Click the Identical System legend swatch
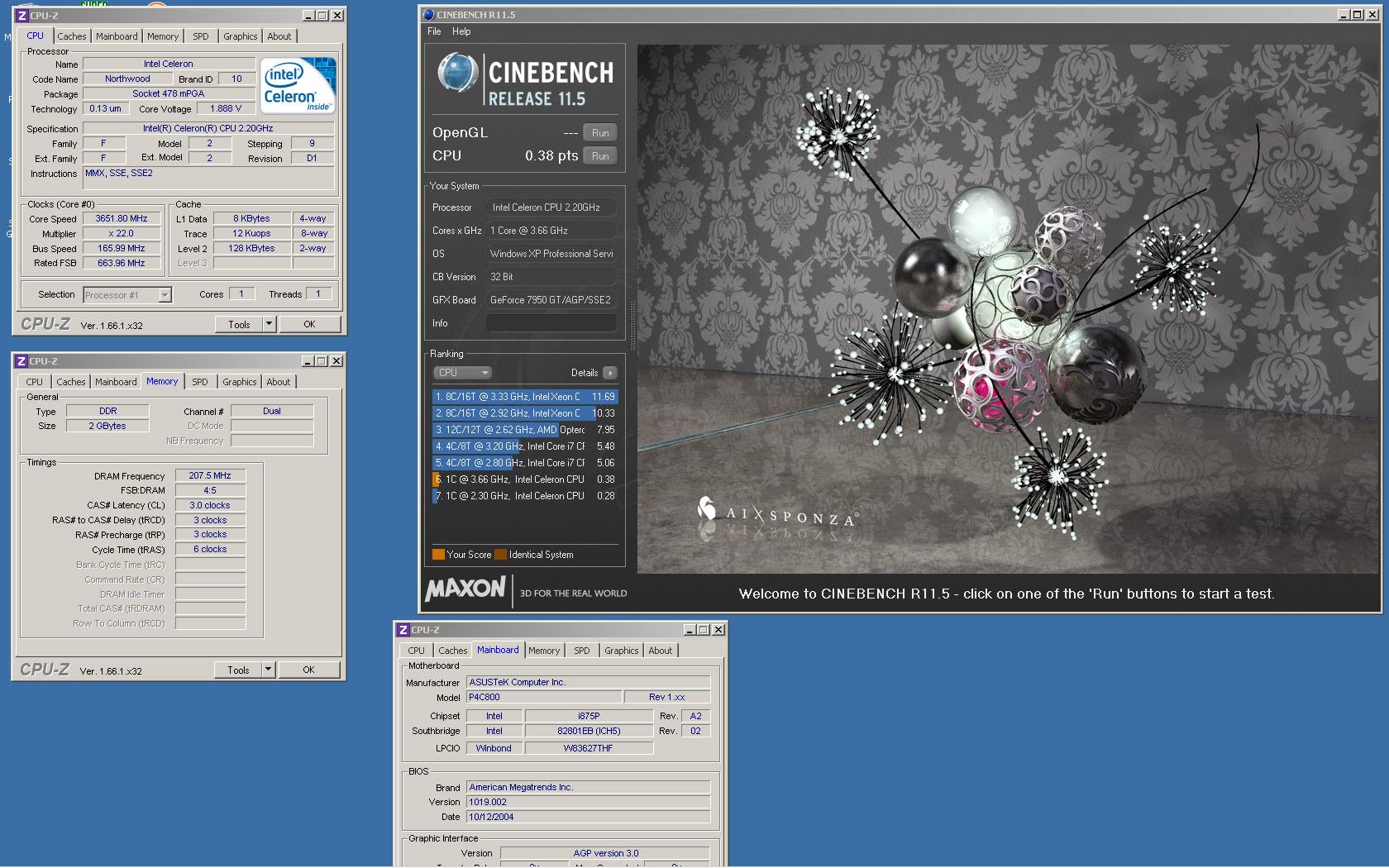Viewport: 1389px width, 868px height. 501,555
